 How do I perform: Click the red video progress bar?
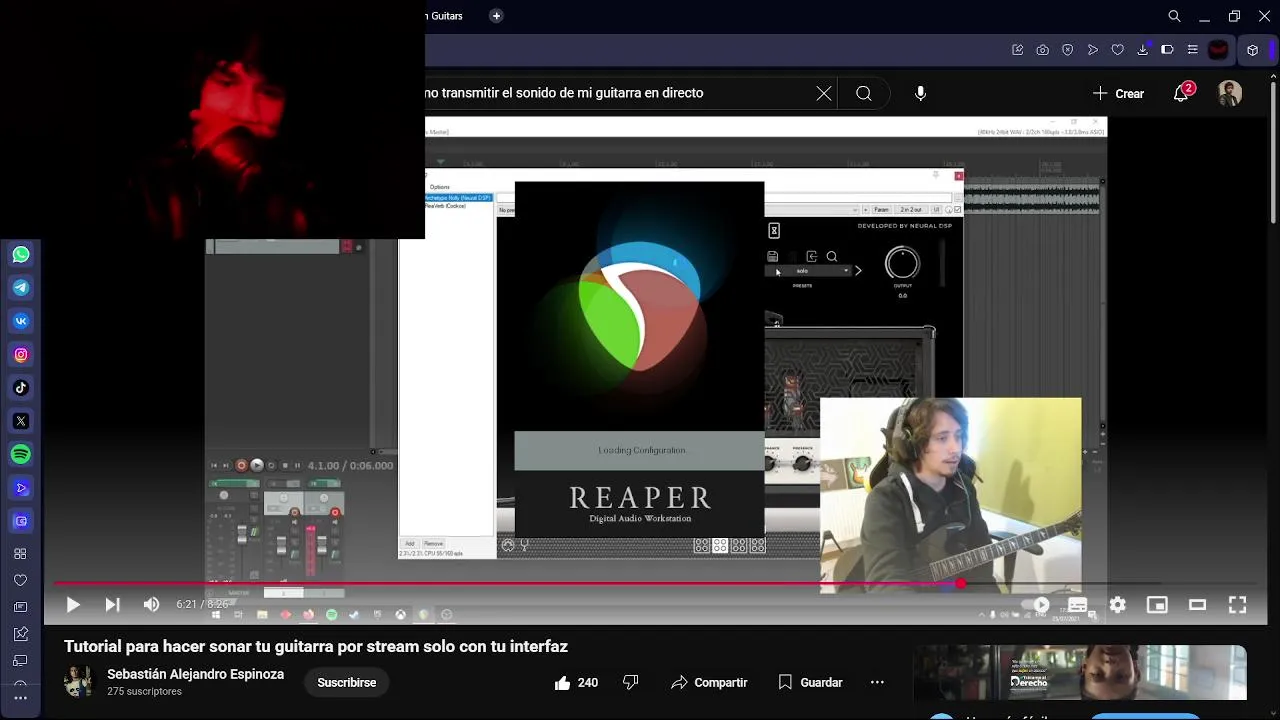tap(507, 584)
